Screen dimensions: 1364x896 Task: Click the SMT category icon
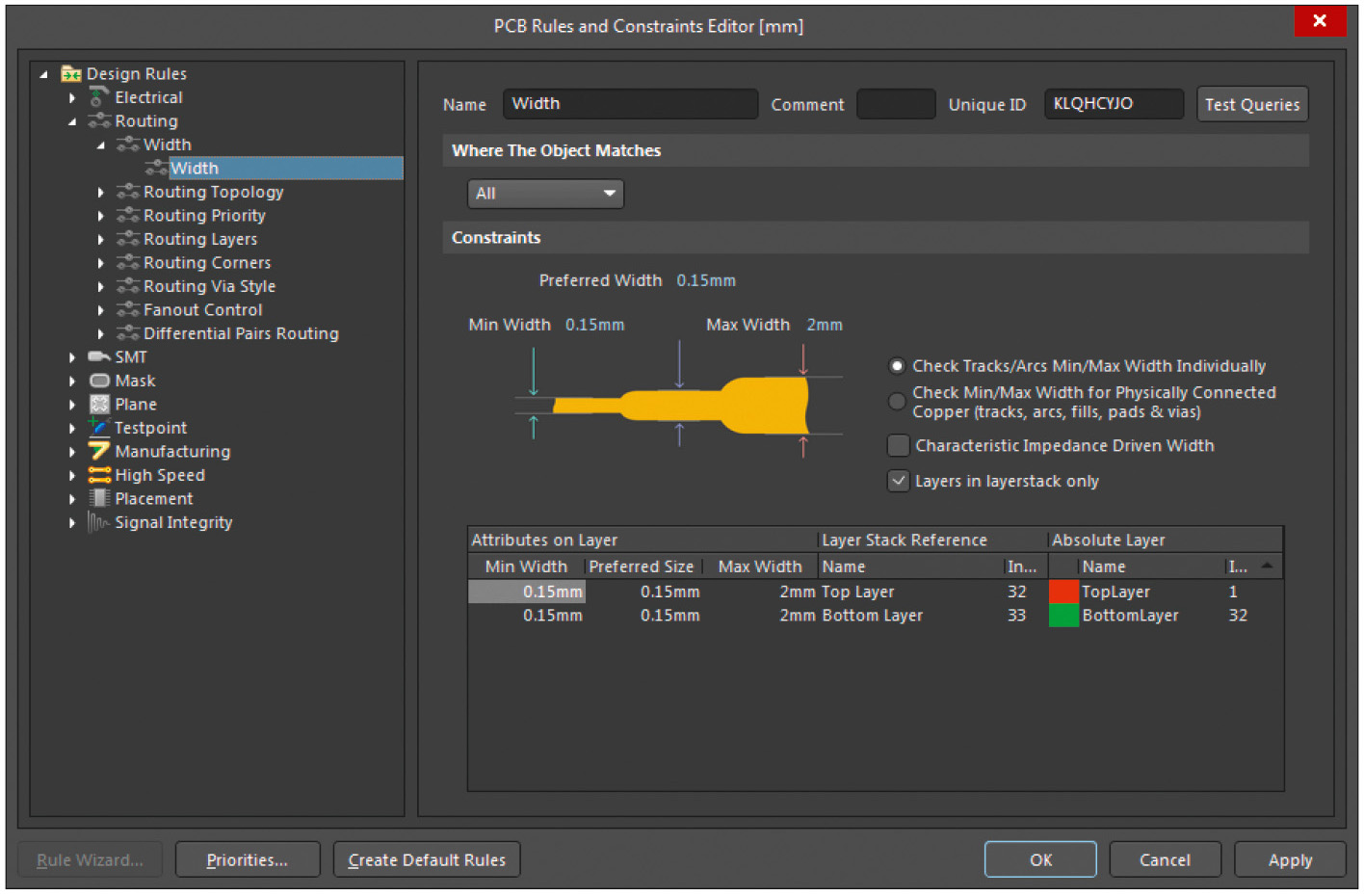(x=98, y=356)
